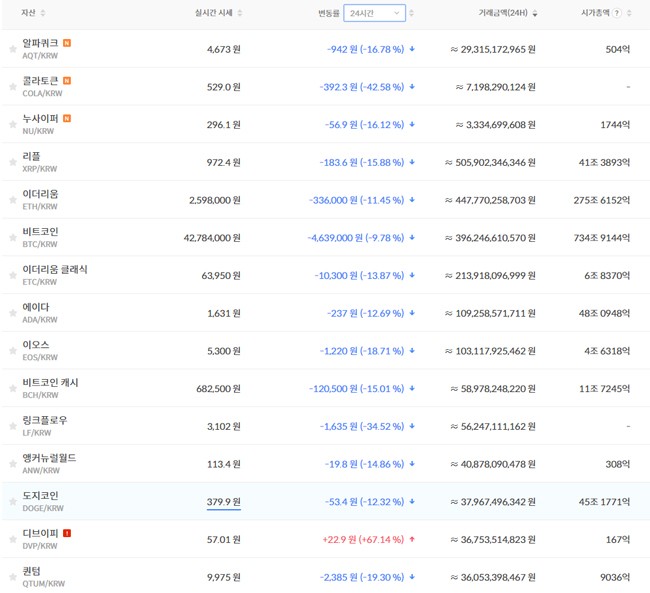This screenshot has height=593, width=650.
Task: Click the change -392.3 원 (-42.58 %)
Action: point(361,87)
